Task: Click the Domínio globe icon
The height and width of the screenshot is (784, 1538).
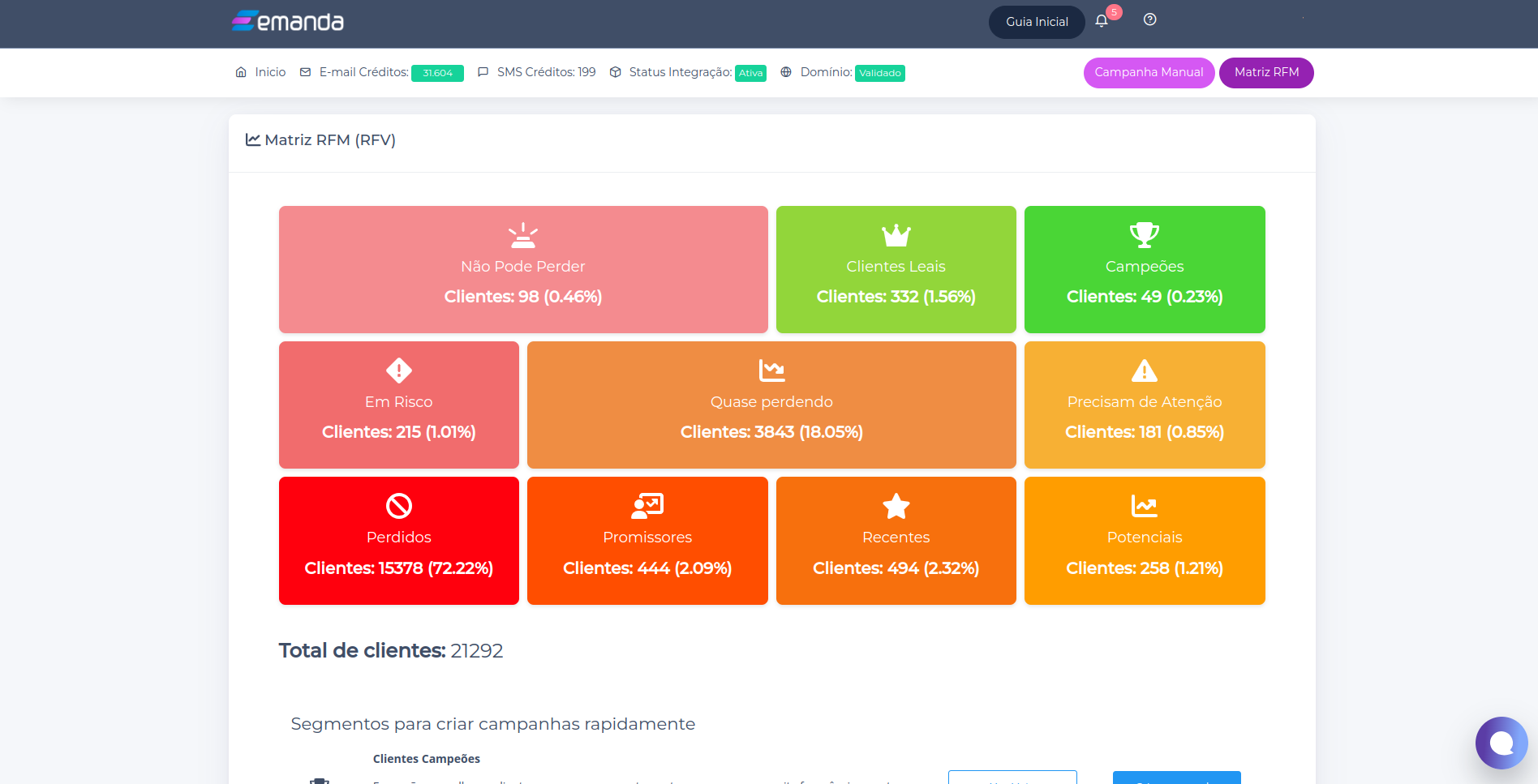Action: point(786,72)
